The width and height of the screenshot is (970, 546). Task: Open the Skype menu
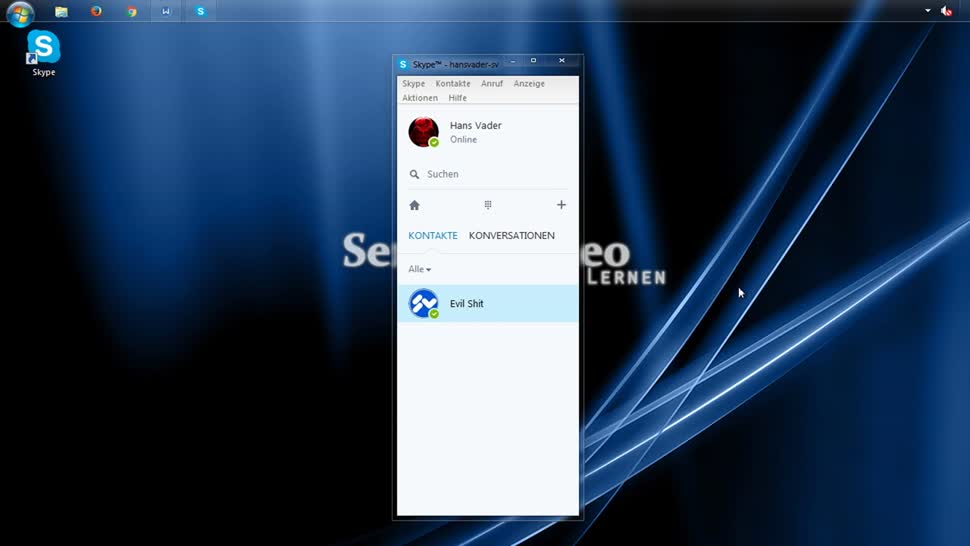click(x=413, y=83)
